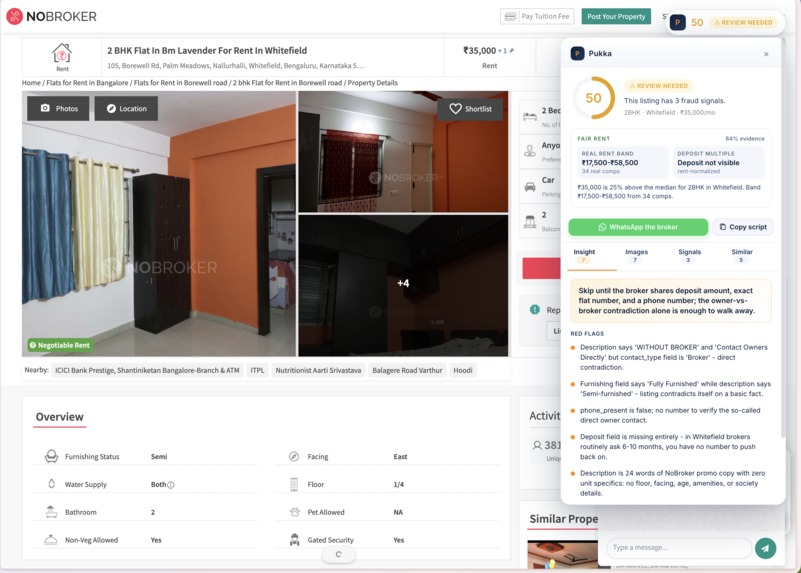Select nearby Nutritionist Aarti Srivastava chip

coord(318,370)
